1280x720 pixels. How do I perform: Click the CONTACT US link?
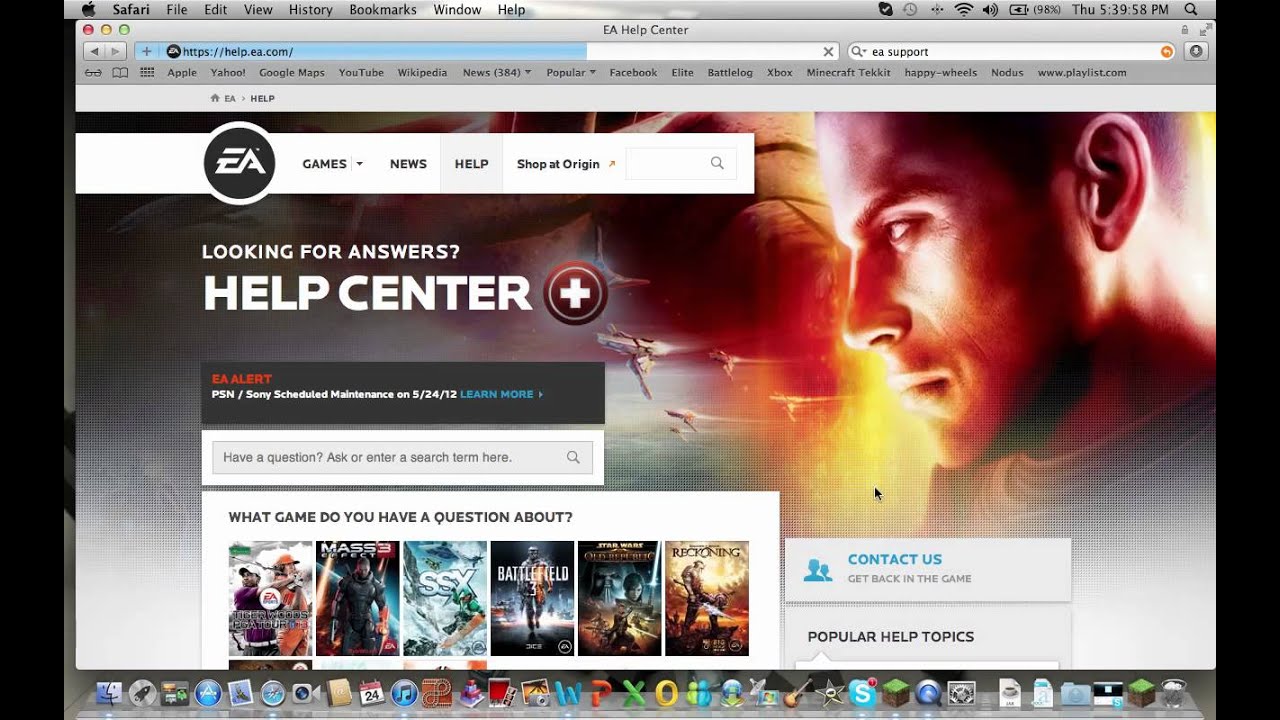(895, 559)
